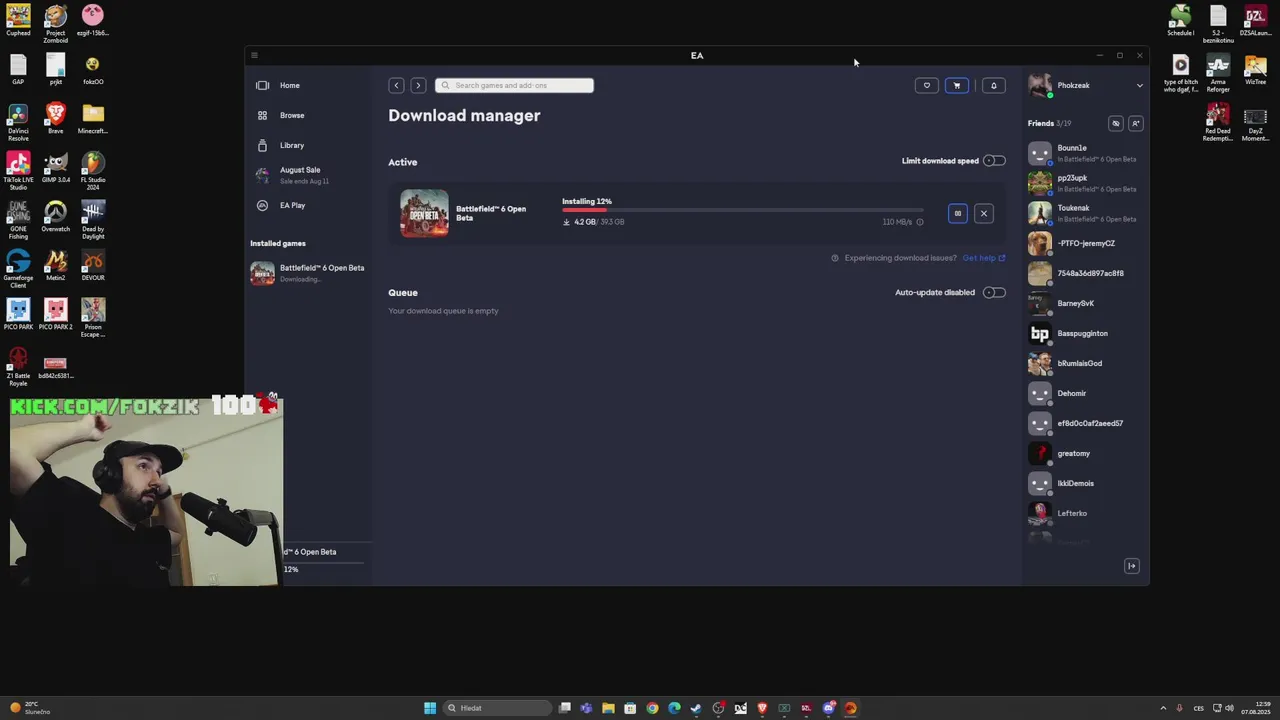Select Red Dead Redemption desktop icon
Viewport: 1280px width, 720px height.
pyautogui.click(x=1218, y=124)
